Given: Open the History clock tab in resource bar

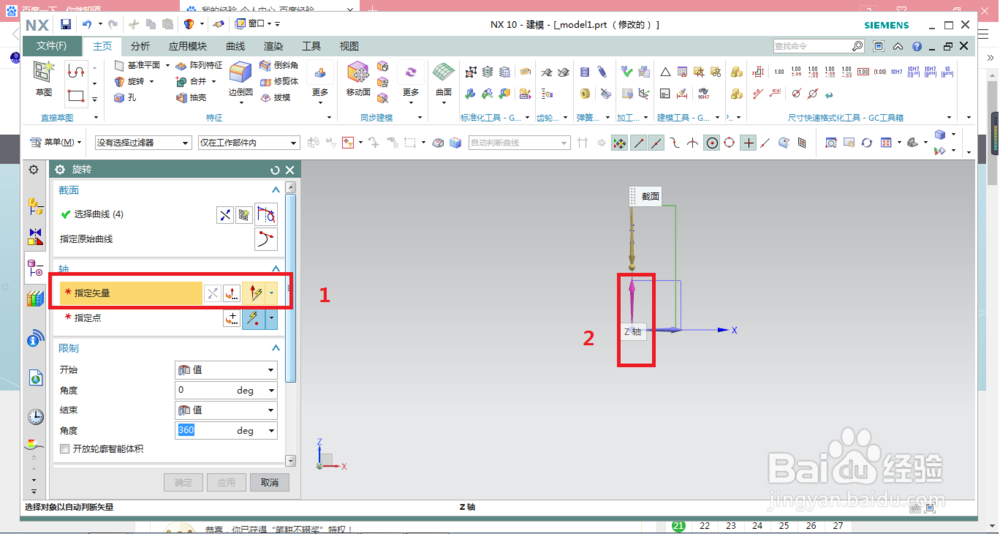Looking at the screenshot, I should tap(35, 417).
